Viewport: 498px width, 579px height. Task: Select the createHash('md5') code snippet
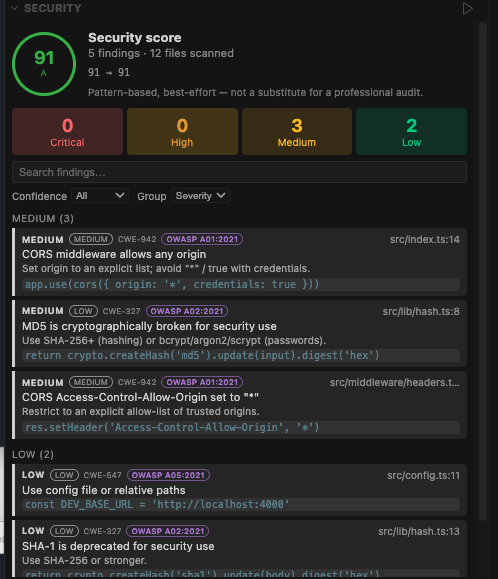(241, 356)
